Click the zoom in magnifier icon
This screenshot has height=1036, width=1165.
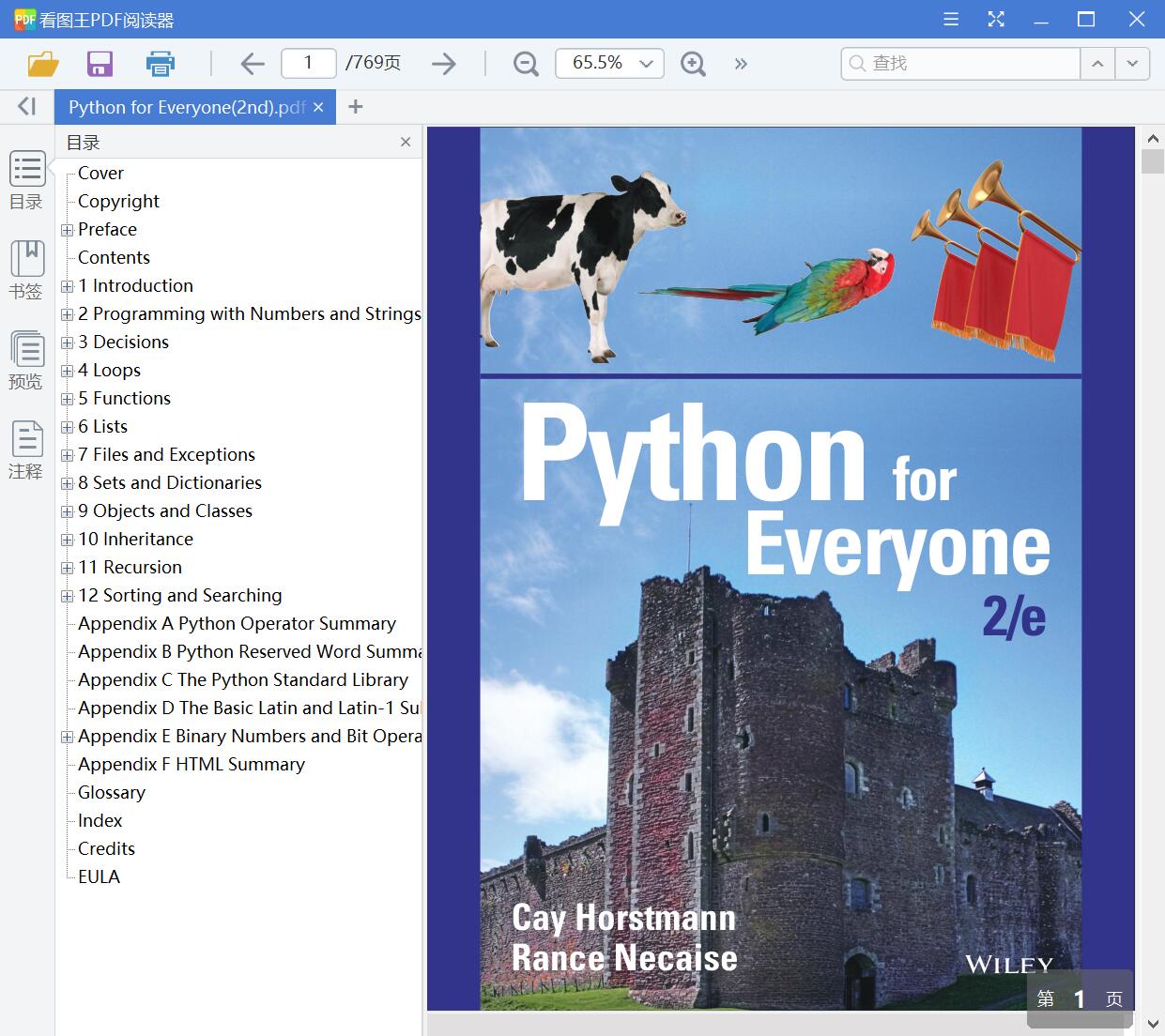[x=693, y=64]
